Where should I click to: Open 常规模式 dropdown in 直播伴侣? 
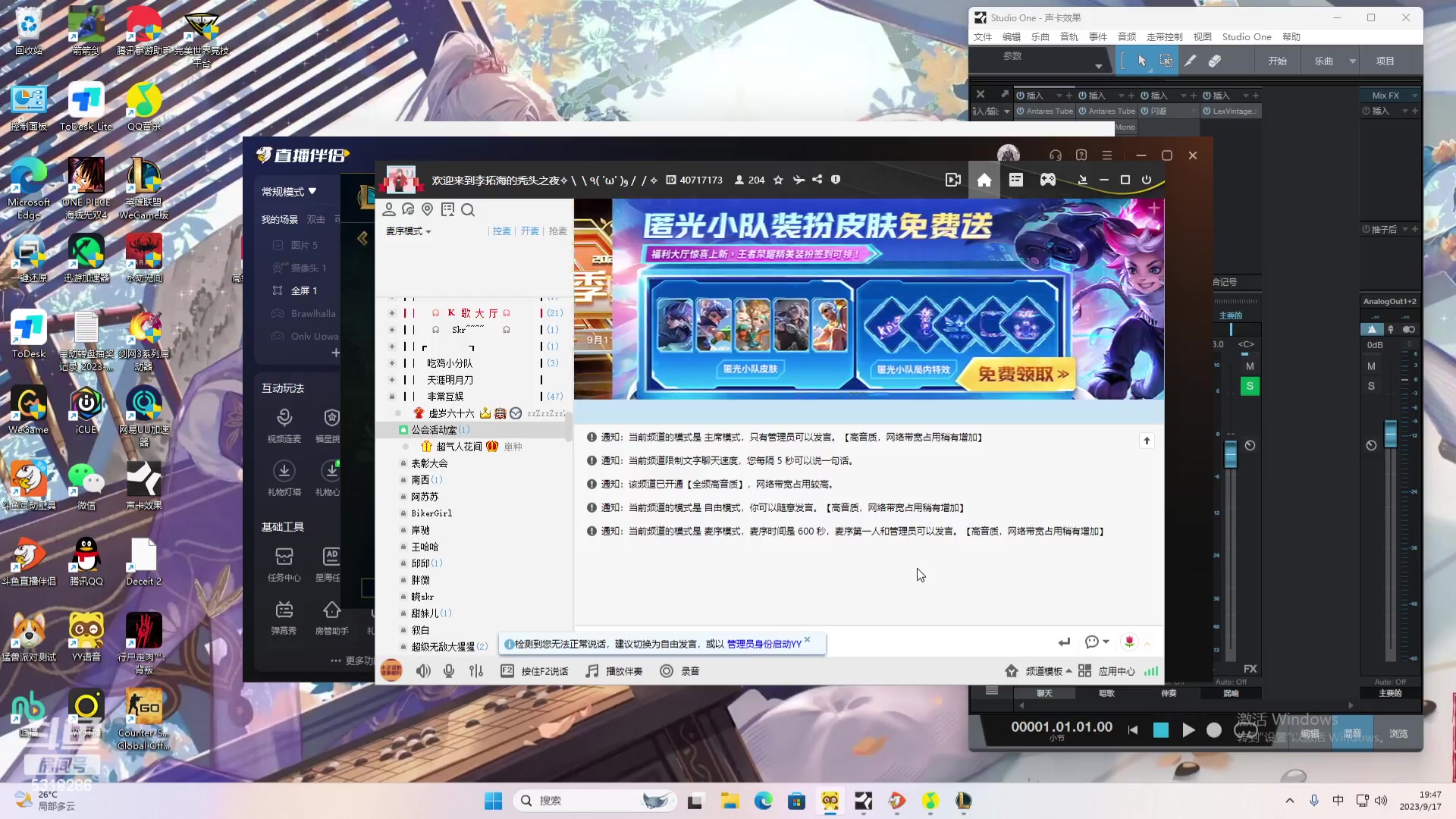click(x=290, y=192)
